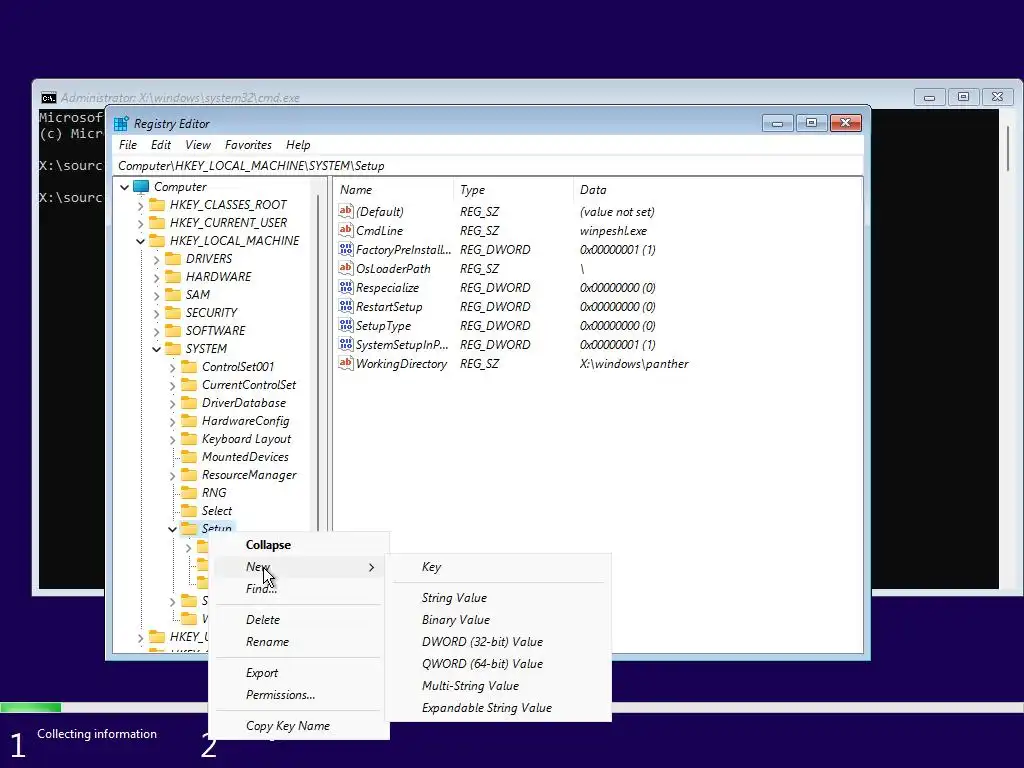Expand the HARDWARE key
Image resolution: width=1024 pixels, height=768 pixels.
coord(156,277)
